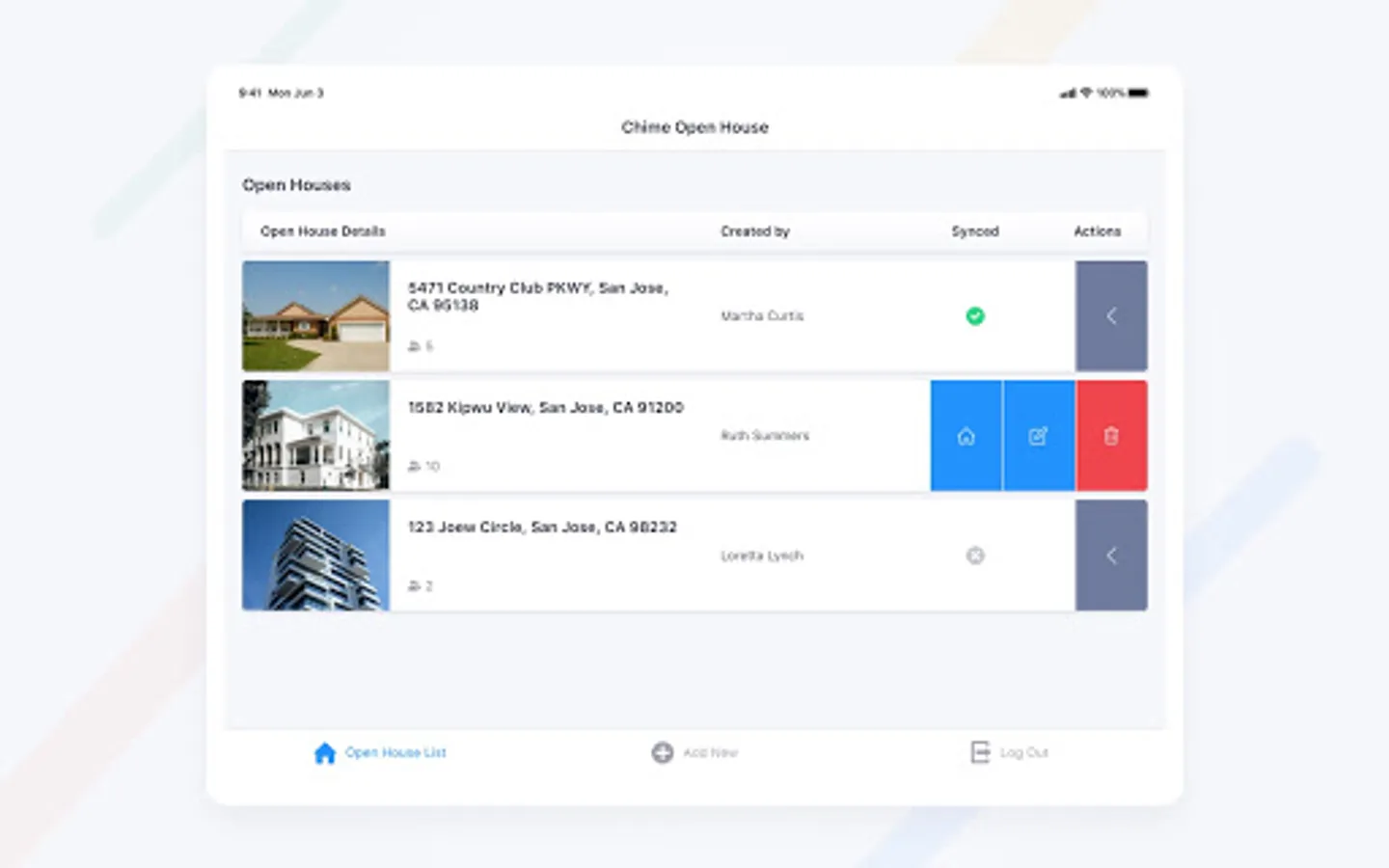Click the visitor count under Kipwu View
This screenshot has width=1389, height=868.
coord(423,466)
